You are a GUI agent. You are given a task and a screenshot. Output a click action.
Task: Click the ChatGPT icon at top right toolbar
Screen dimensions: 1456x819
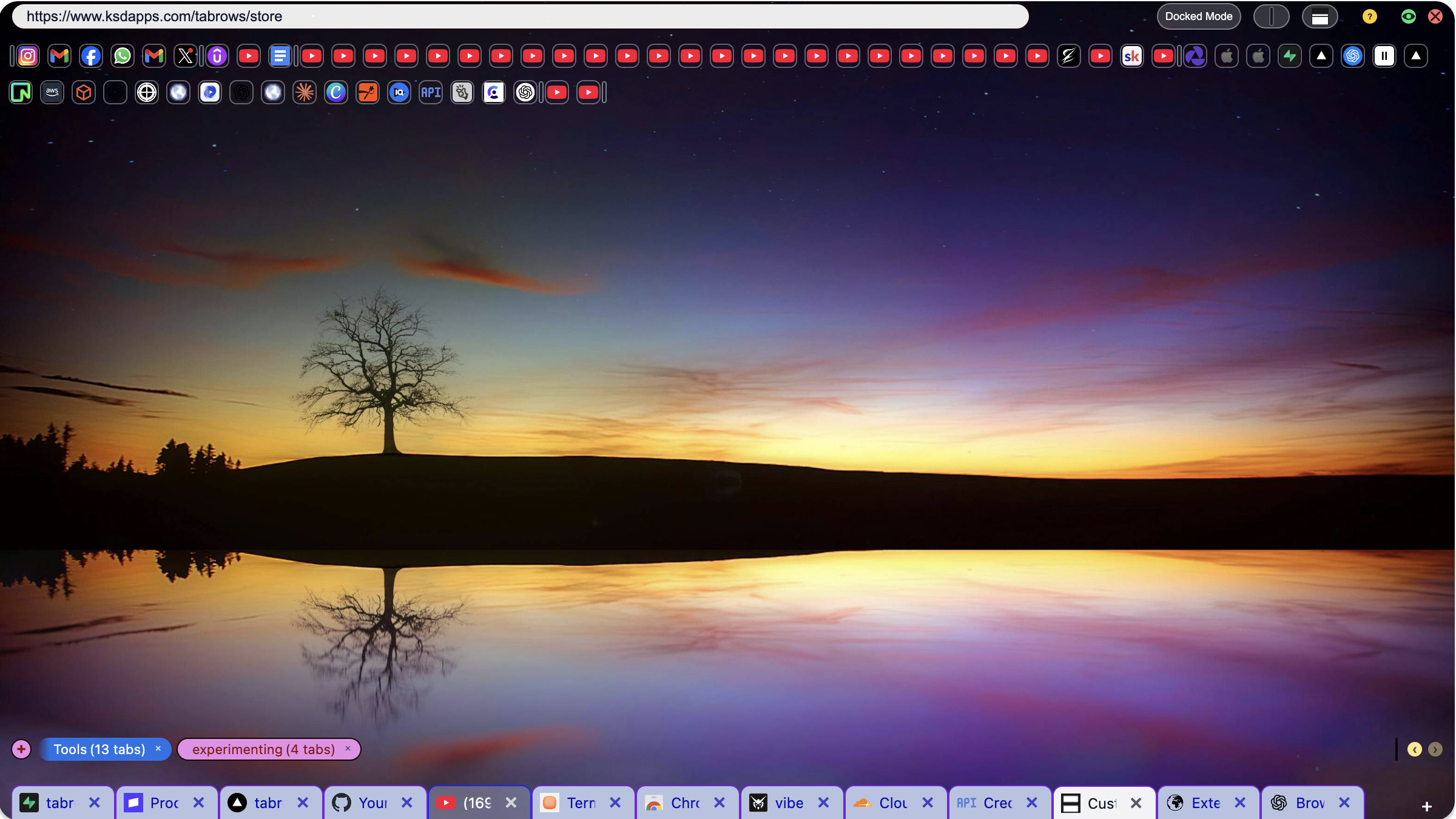1352,56
